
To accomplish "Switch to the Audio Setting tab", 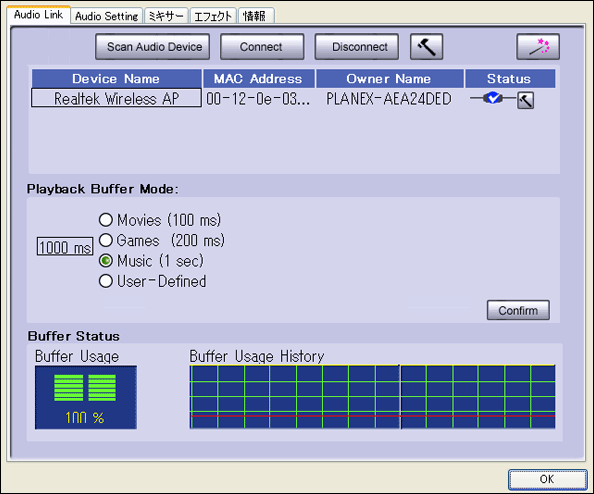I will [106, 16].
